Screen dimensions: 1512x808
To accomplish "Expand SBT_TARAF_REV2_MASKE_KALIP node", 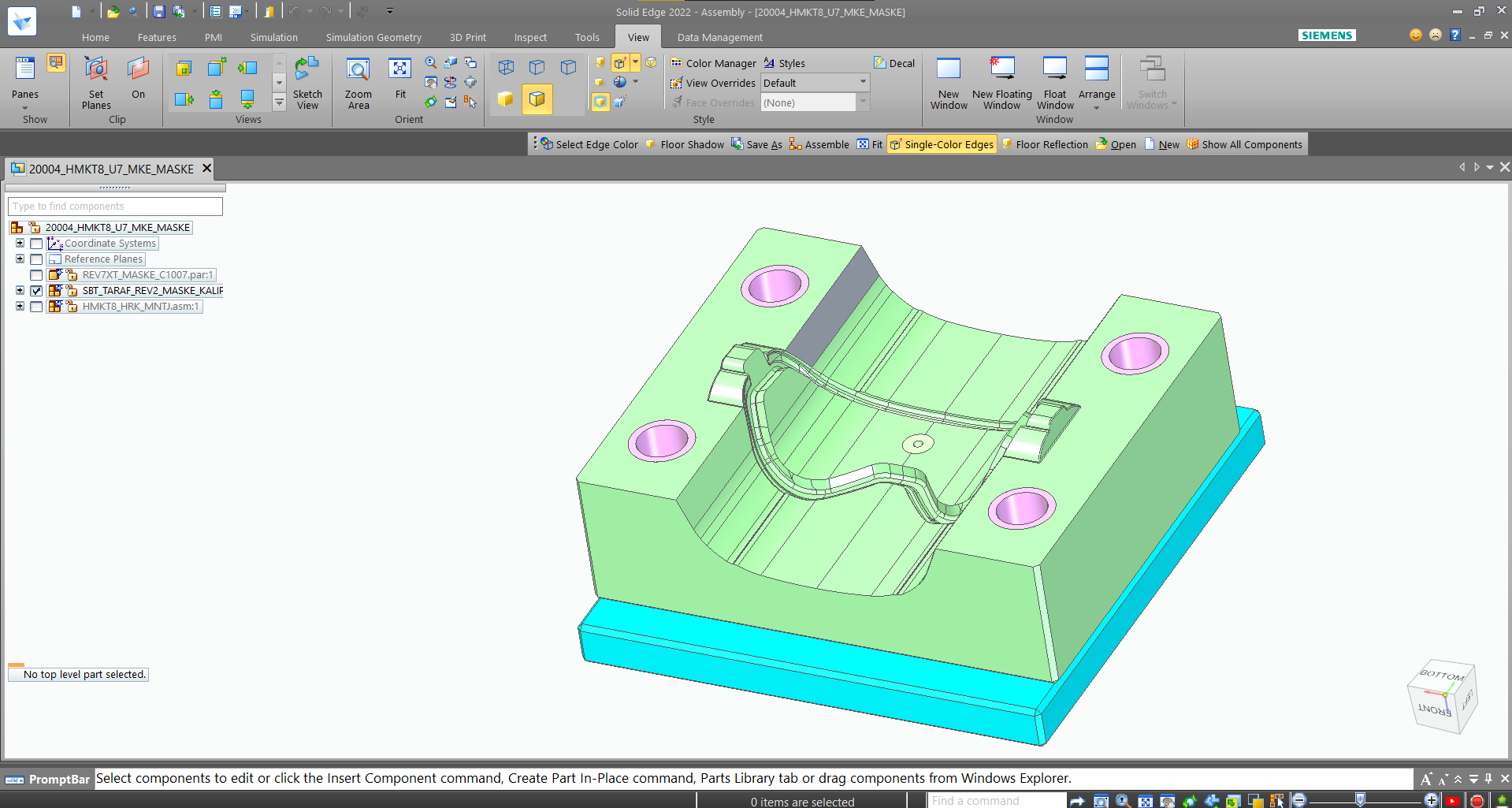I will pyautogui.click(x=20, y=291).
